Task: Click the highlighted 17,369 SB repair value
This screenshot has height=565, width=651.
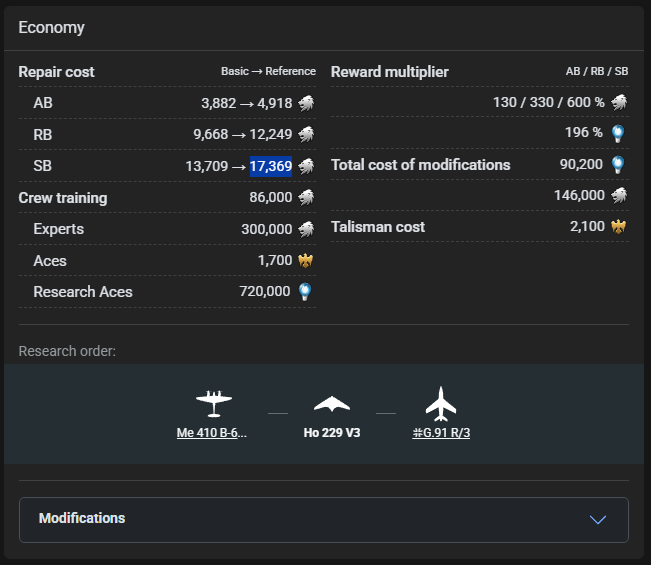Action: [271, 166]
